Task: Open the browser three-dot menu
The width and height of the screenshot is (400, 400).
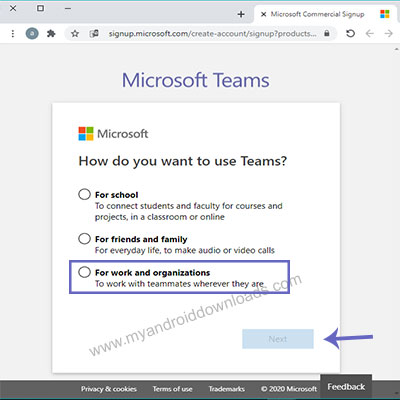Action: pos(13,34)
